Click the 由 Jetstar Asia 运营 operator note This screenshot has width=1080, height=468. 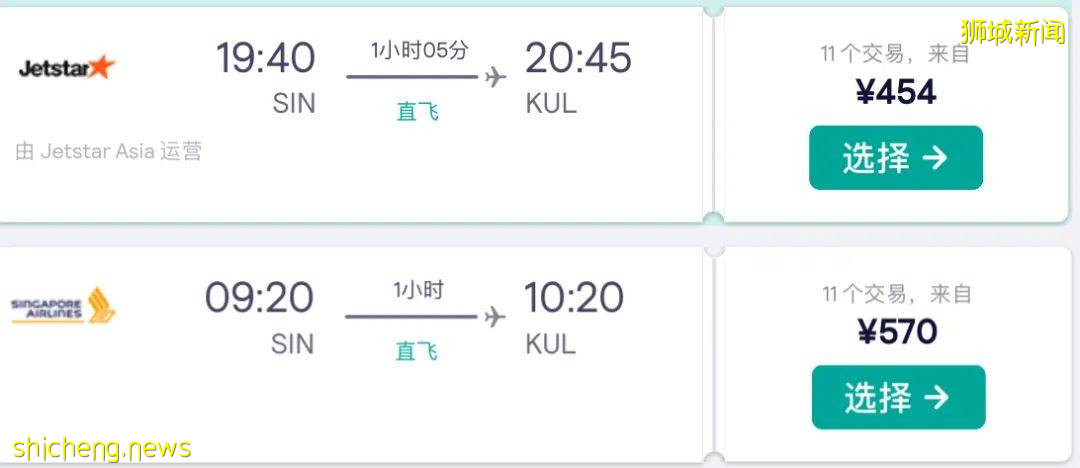[109, 151]
